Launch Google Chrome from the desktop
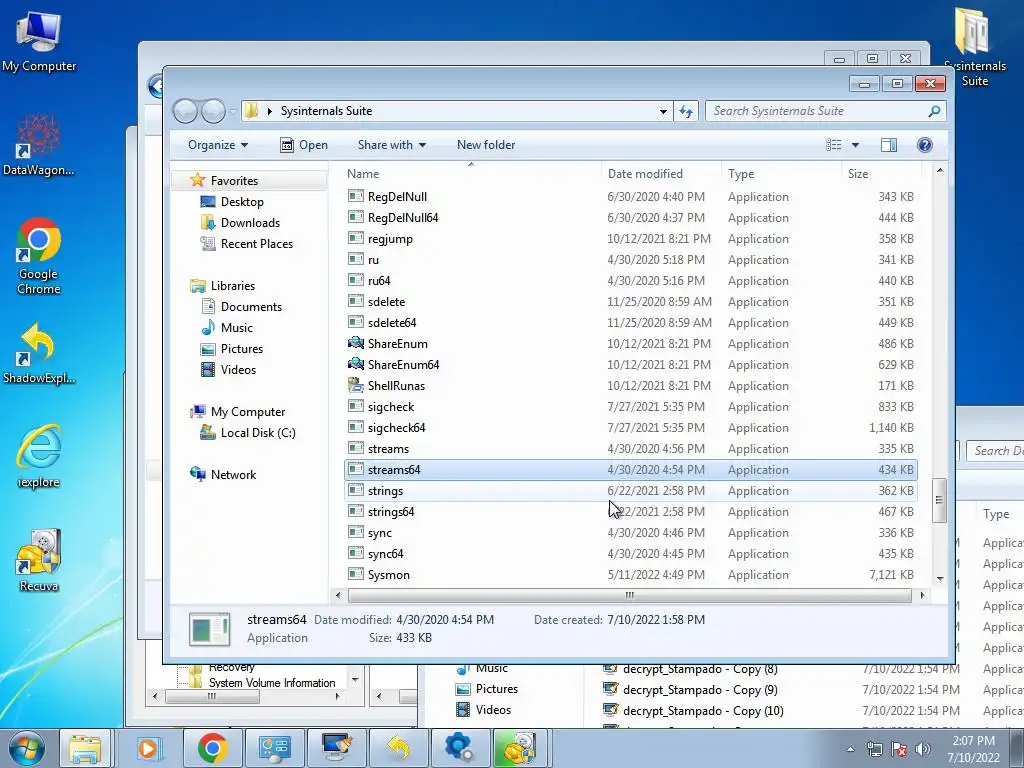 tap(39, 256)
